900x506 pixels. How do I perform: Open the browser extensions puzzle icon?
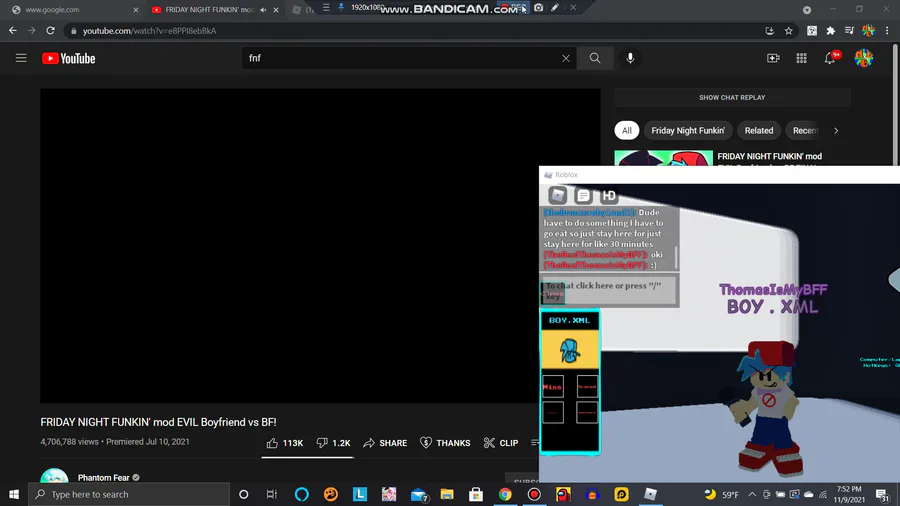click(831, 31)
